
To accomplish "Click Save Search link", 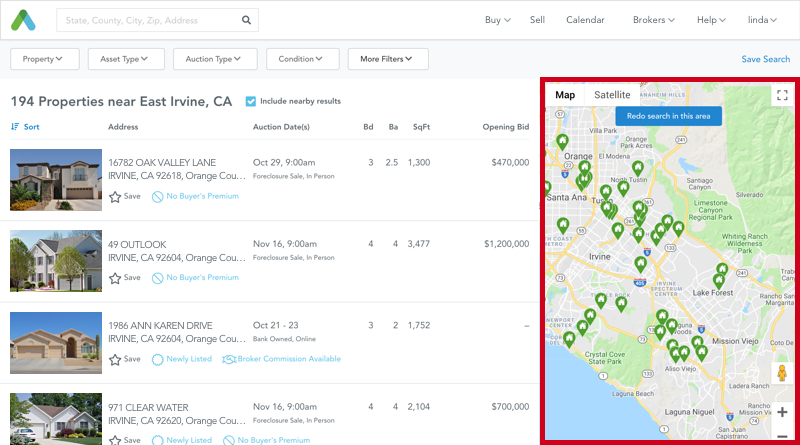I will 765,59.
